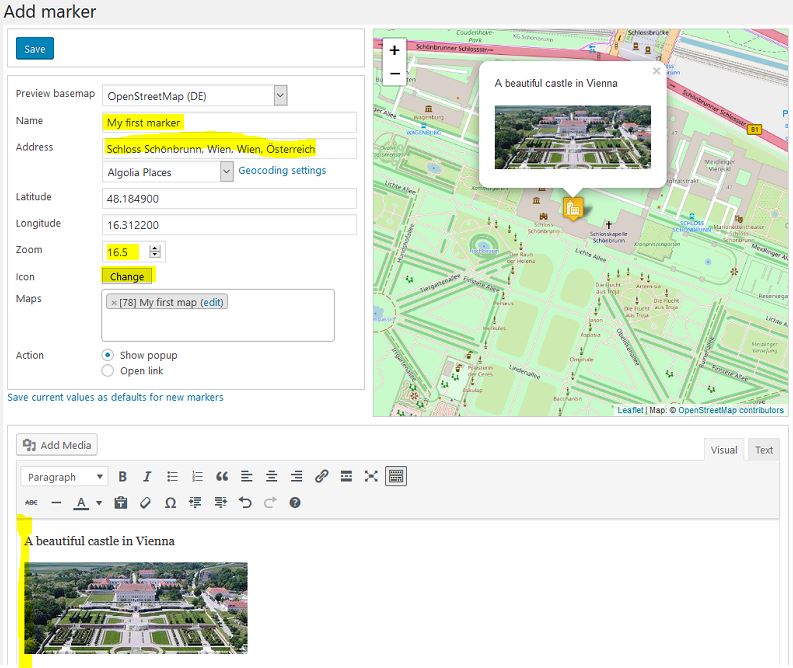Image resolution: width=793 pixels, height=668 pixels.
Task: Select the Show popup radio option
Action: tap(107, 355)
